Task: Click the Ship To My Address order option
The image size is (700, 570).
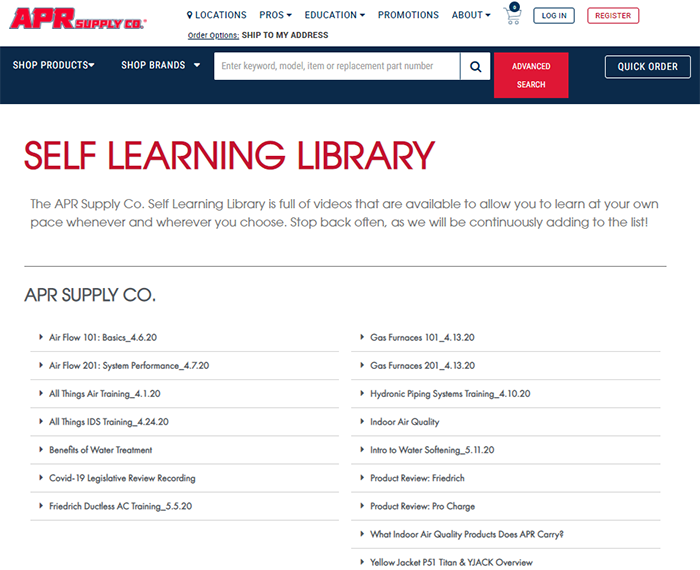Action: tap(285, 35)
